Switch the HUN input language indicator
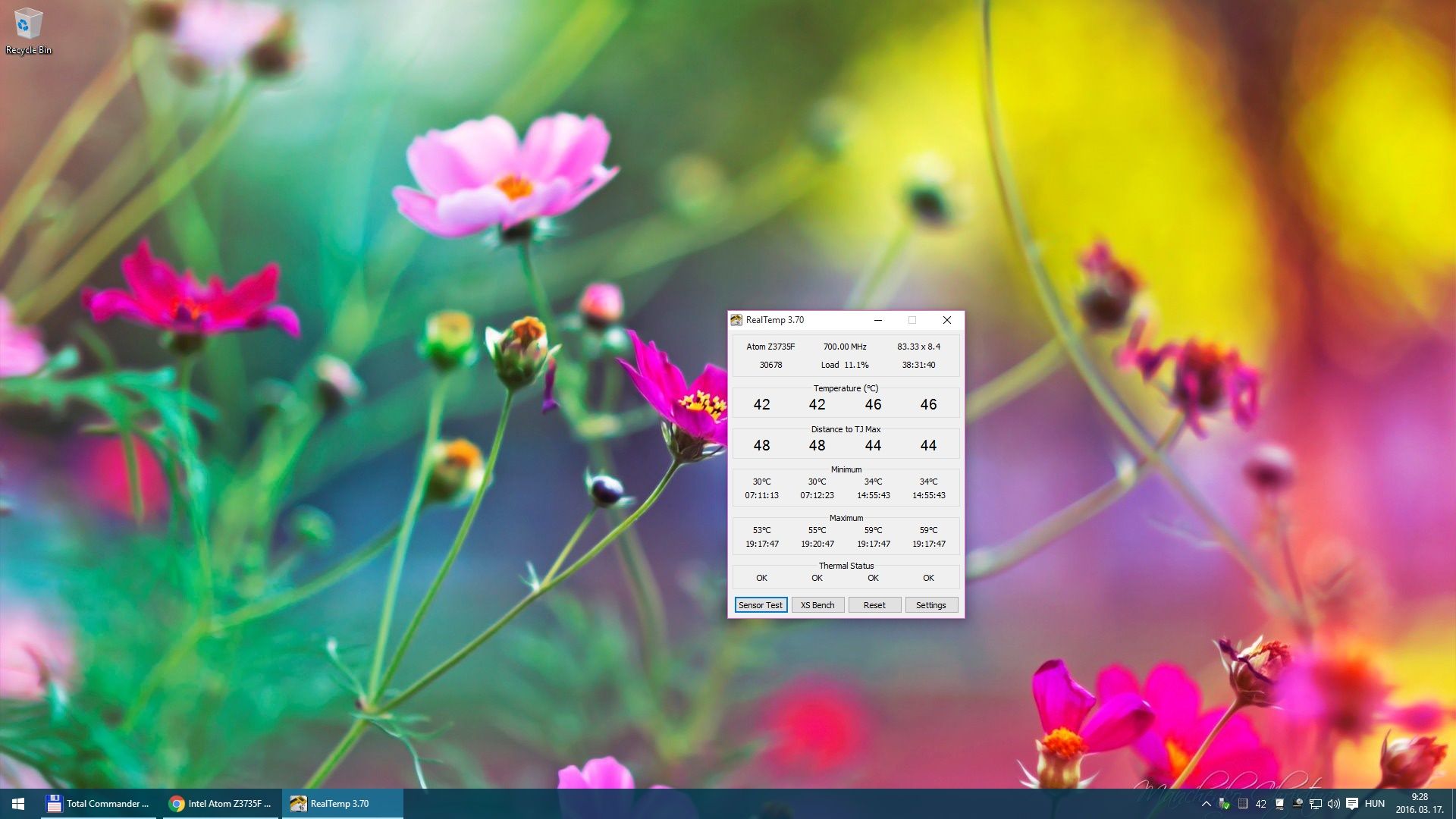 [1375, 804]
